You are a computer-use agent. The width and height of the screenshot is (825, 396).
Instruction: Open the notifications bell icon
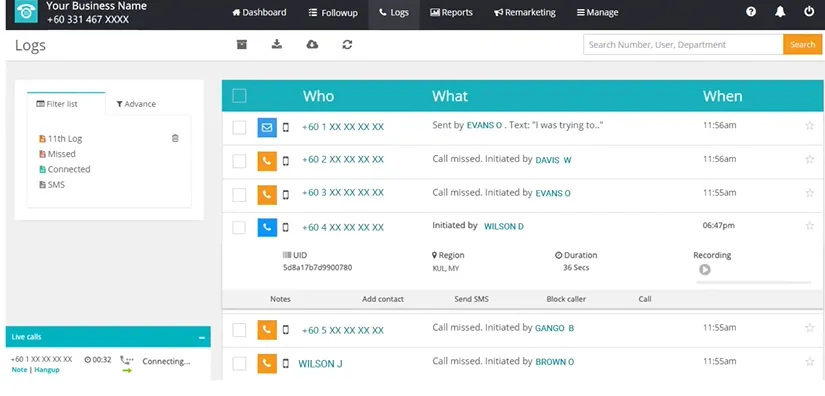coord(780,12)
